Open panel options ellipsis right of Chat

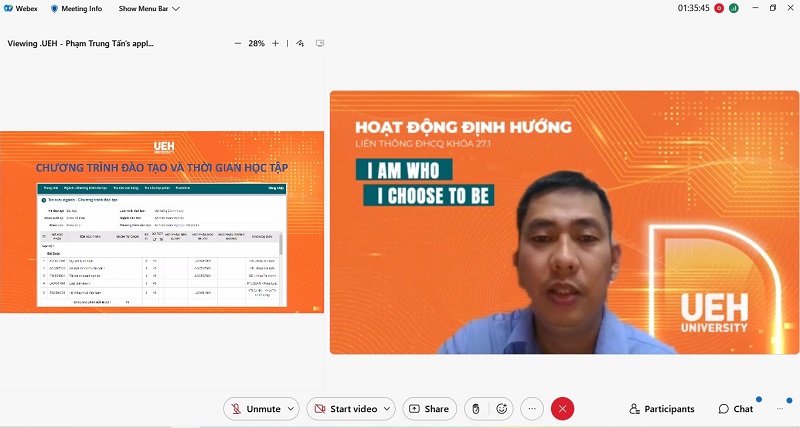click(780, 409)
